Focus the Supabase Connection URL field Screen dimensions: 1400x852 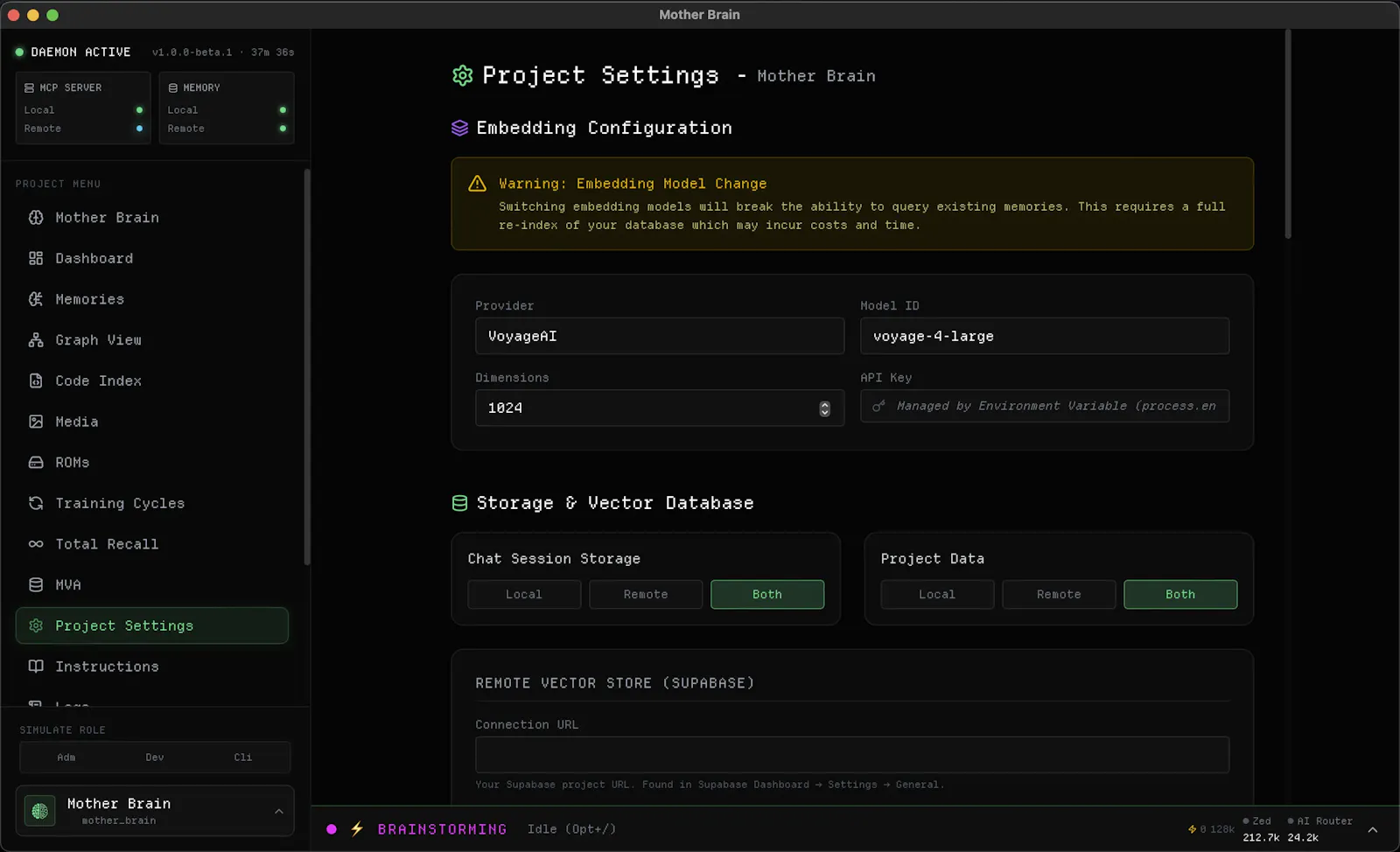coord(852,754)
